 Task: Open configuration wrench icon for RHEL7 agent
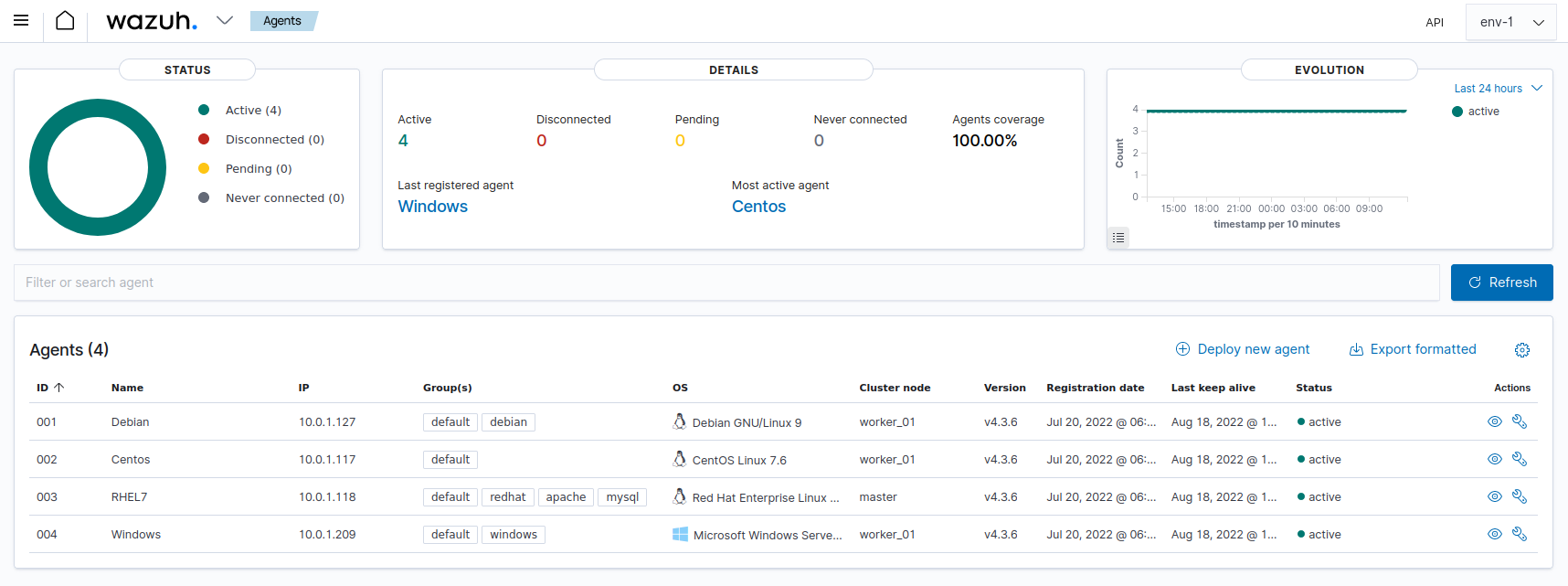[x=1520, y=496]
